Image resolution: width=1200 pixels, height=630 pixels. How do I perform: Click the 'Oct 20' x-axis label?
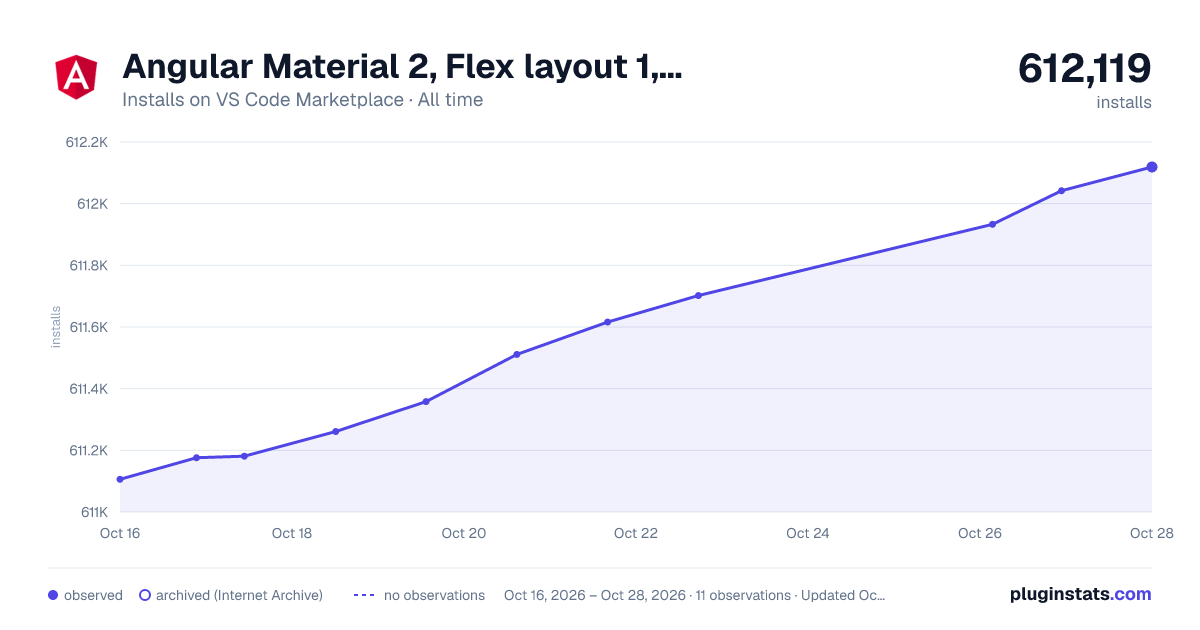[464, 533]
